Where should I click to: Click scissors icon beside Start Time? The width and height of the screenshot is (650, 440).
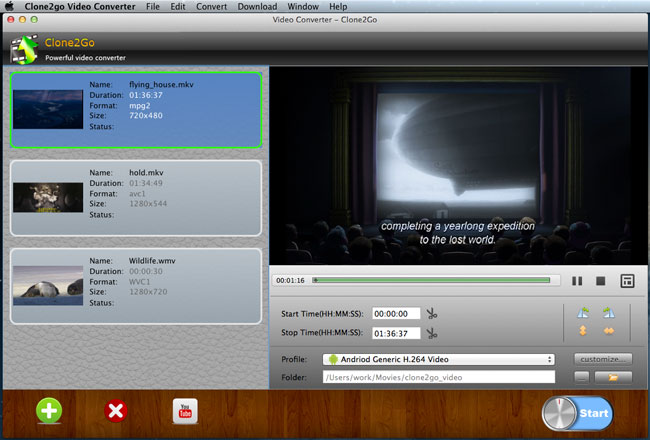pyautogui.click(x=432, y=314)
